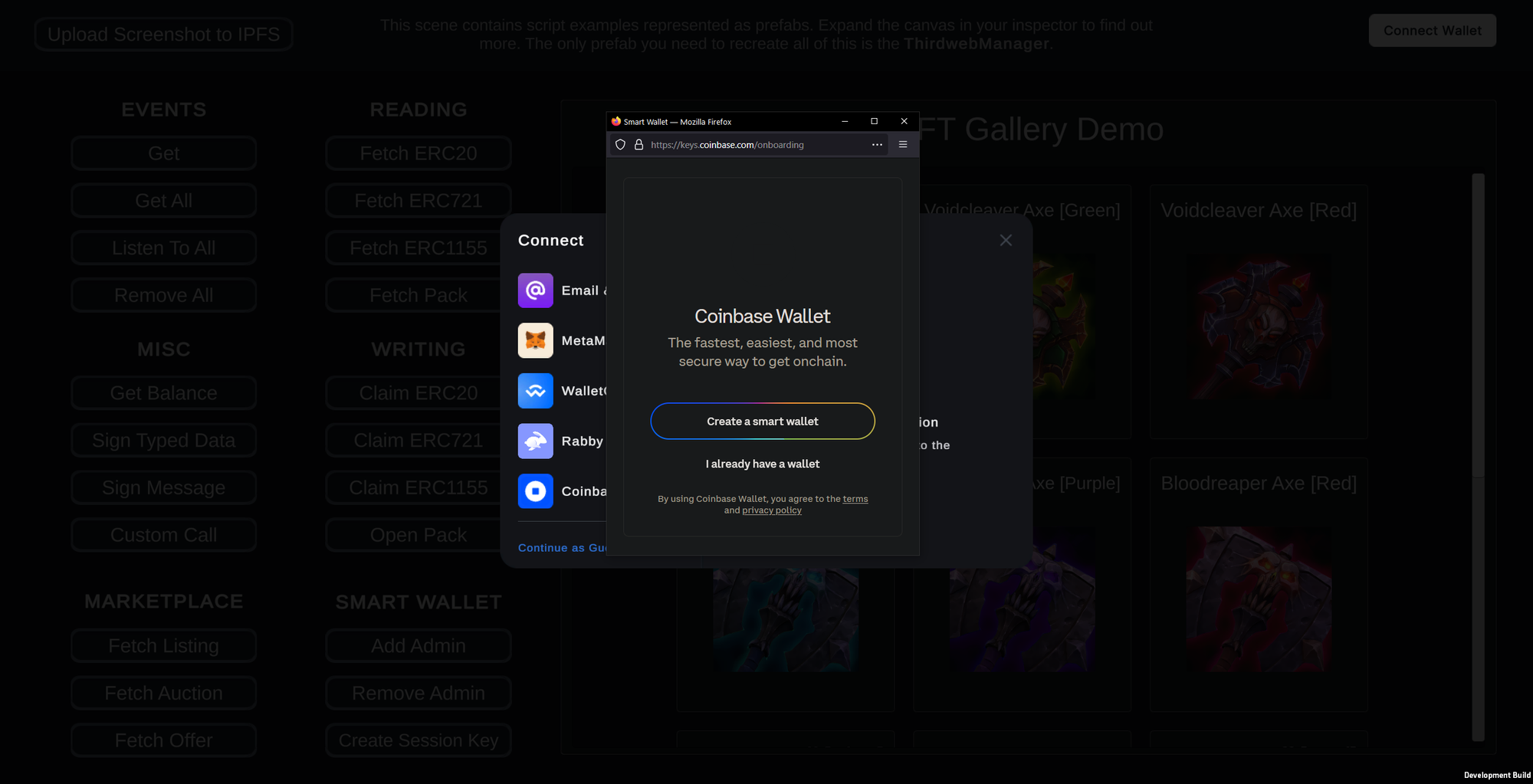
Task: Open the Firefox page actions ellipsis
Action: 877,144
